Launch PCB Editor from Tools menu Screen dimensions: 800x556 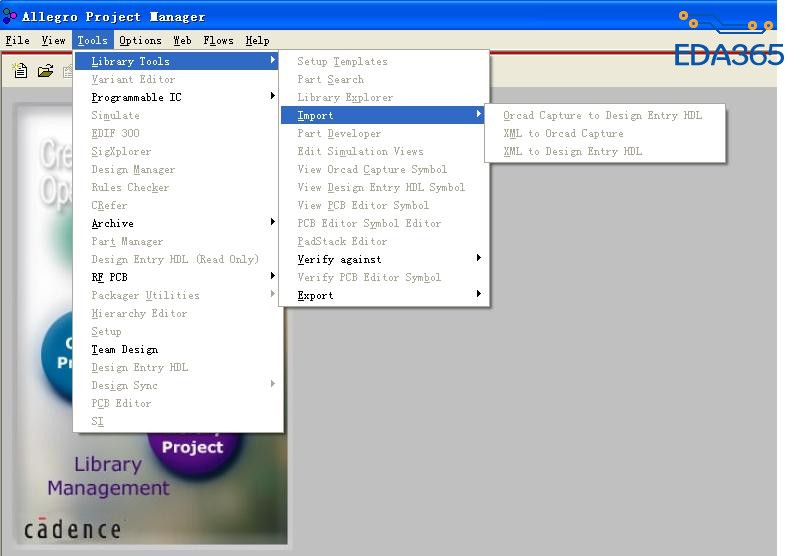point(177,403)
